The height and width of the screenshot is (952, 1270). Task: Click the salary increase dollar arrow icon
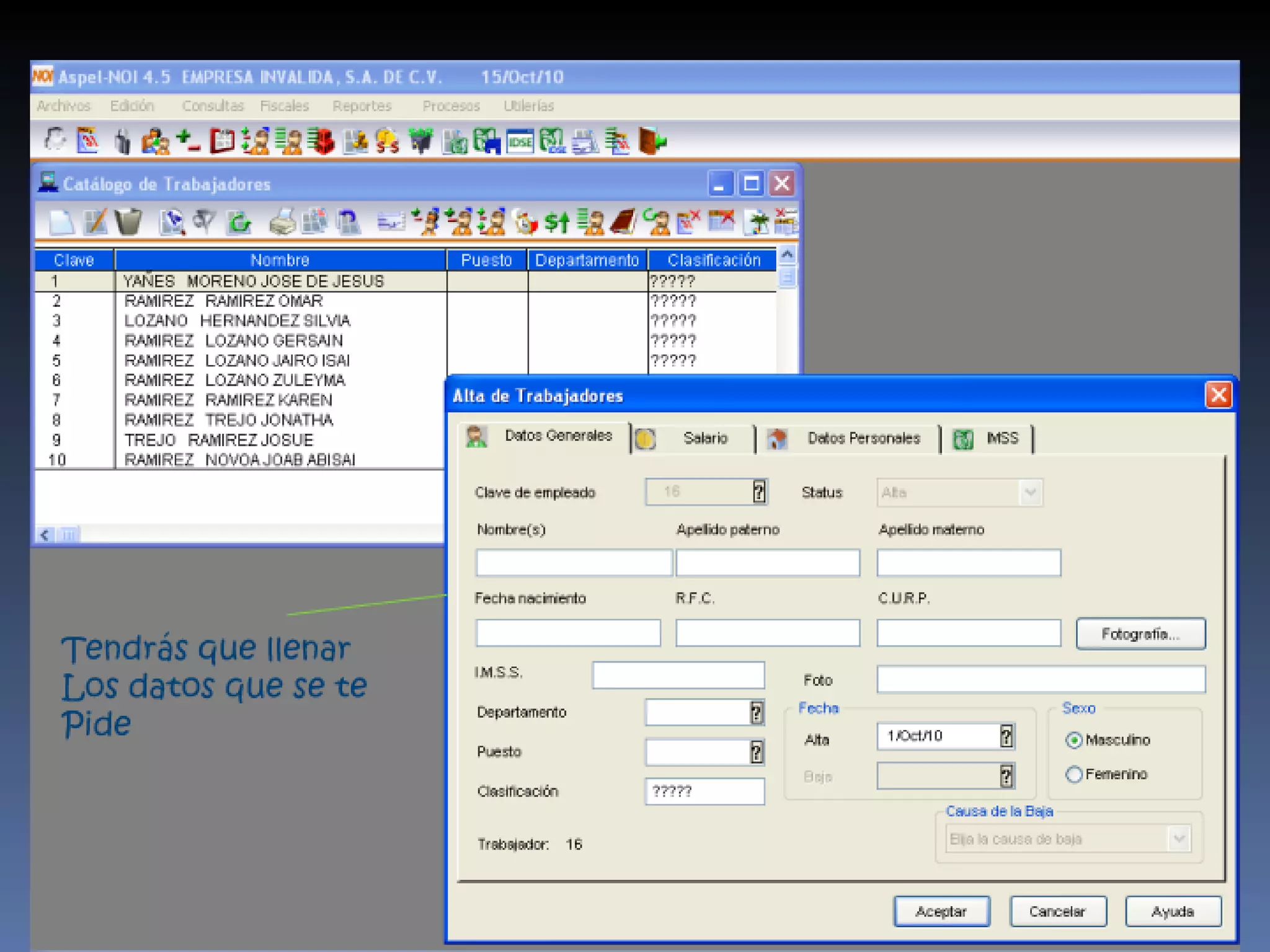click(556, 222)
